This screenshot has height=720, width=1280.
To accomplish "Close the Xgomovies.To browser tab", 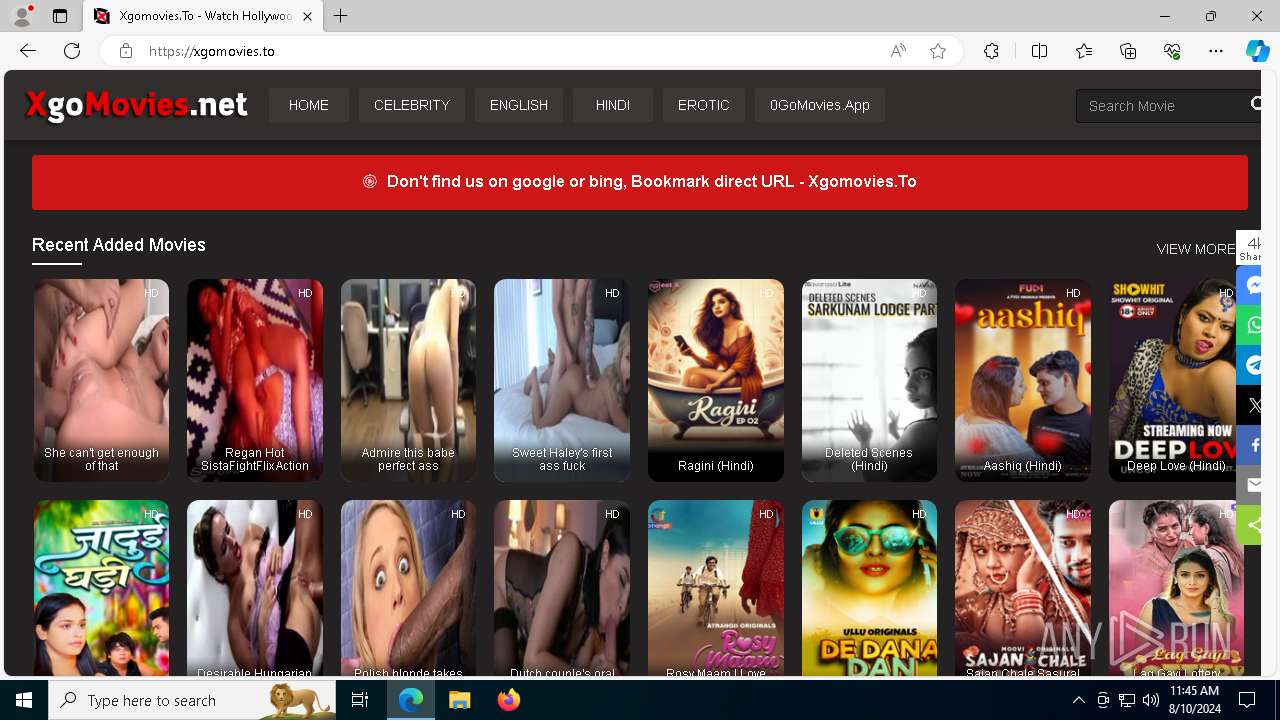I will (307, 16).
